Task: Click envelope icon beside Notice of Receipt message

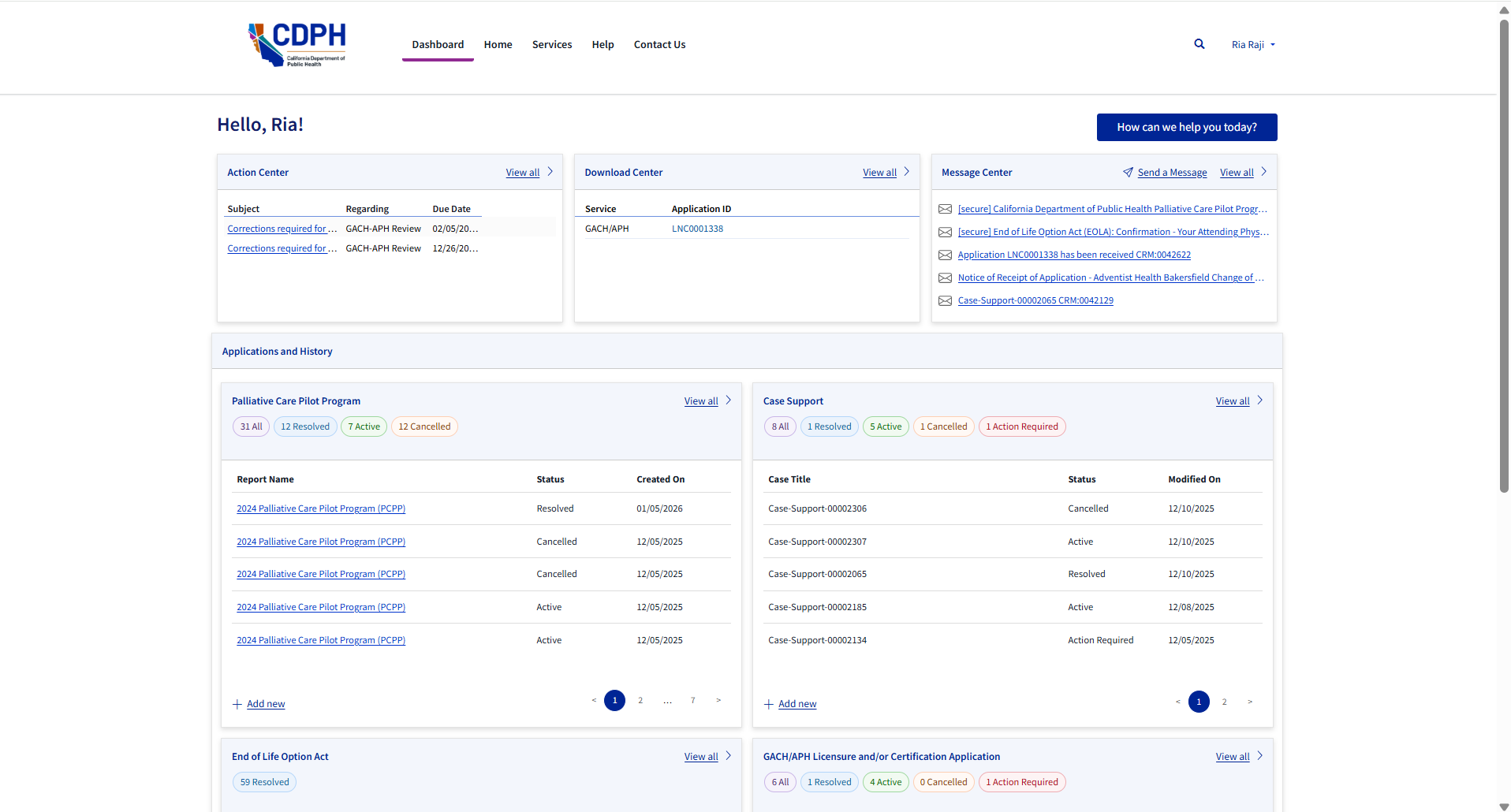Action: pos(945,277)
